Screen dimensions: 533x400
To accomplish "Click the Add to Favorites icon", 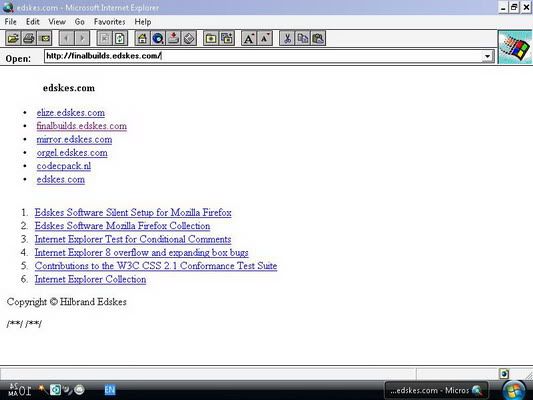I will 227,38.
